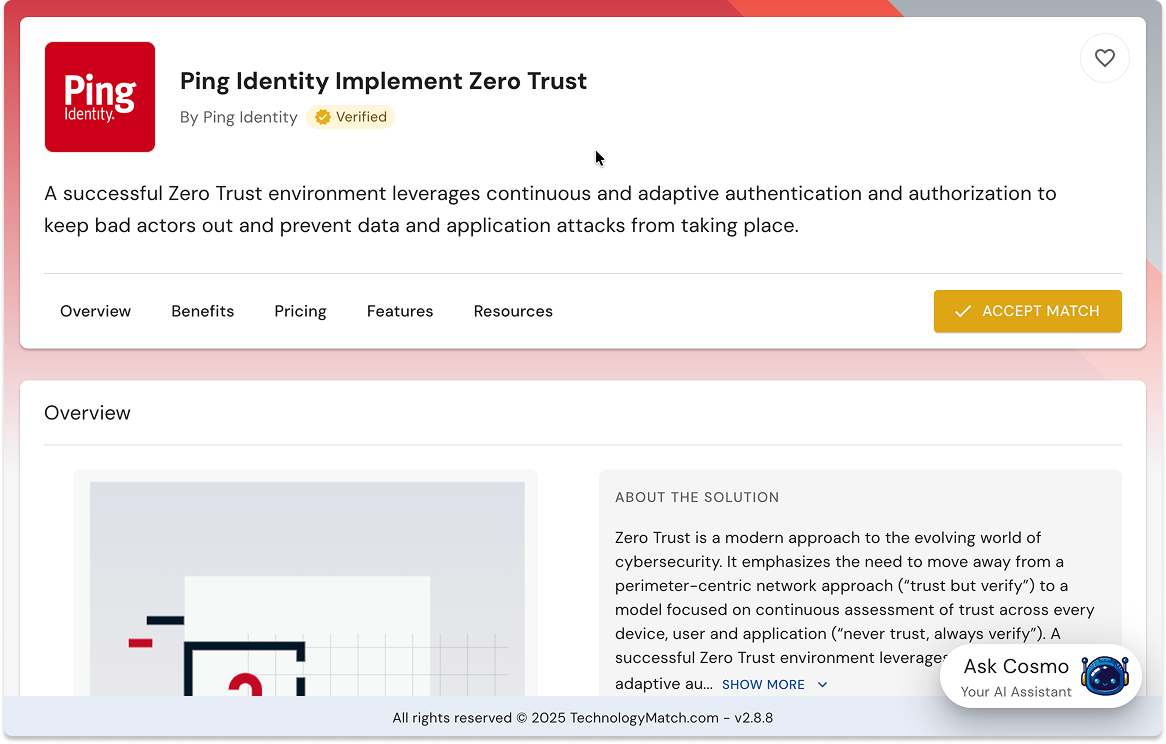Screen dimensions: 1166x744
Task: Click the yellow check icon on the Verified badge
Action: [x=322, y=117]
